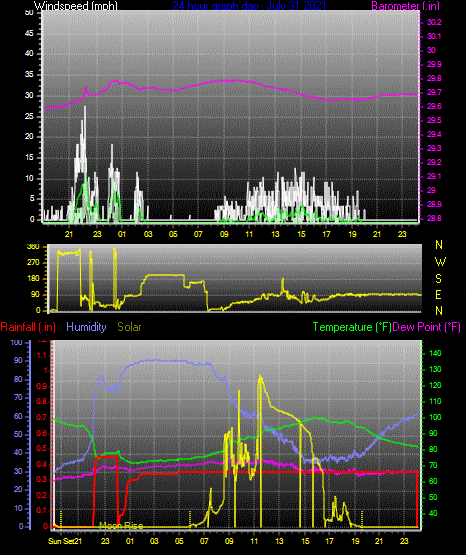Click the S compass letter
The height and width of the screenshot is (555, 466).
coord(438,279)
